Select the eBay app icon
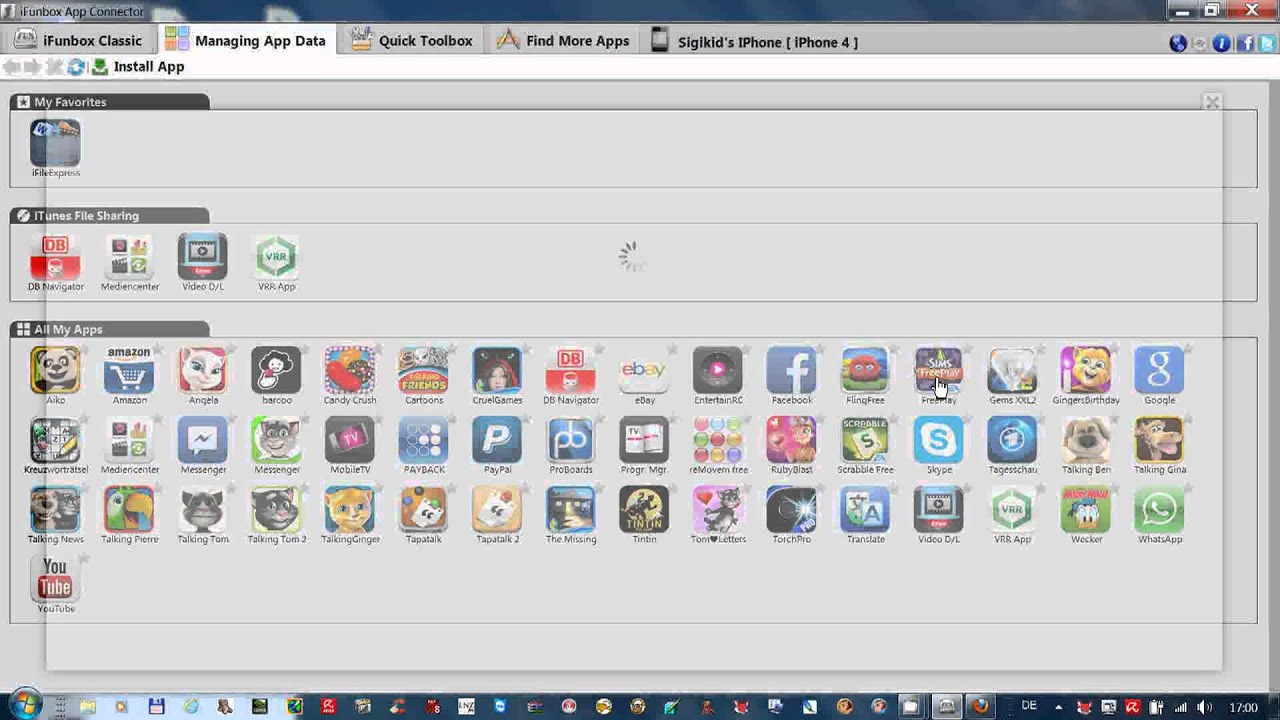1280x720 pixels. pyautogui.click(x=644, y=371)
